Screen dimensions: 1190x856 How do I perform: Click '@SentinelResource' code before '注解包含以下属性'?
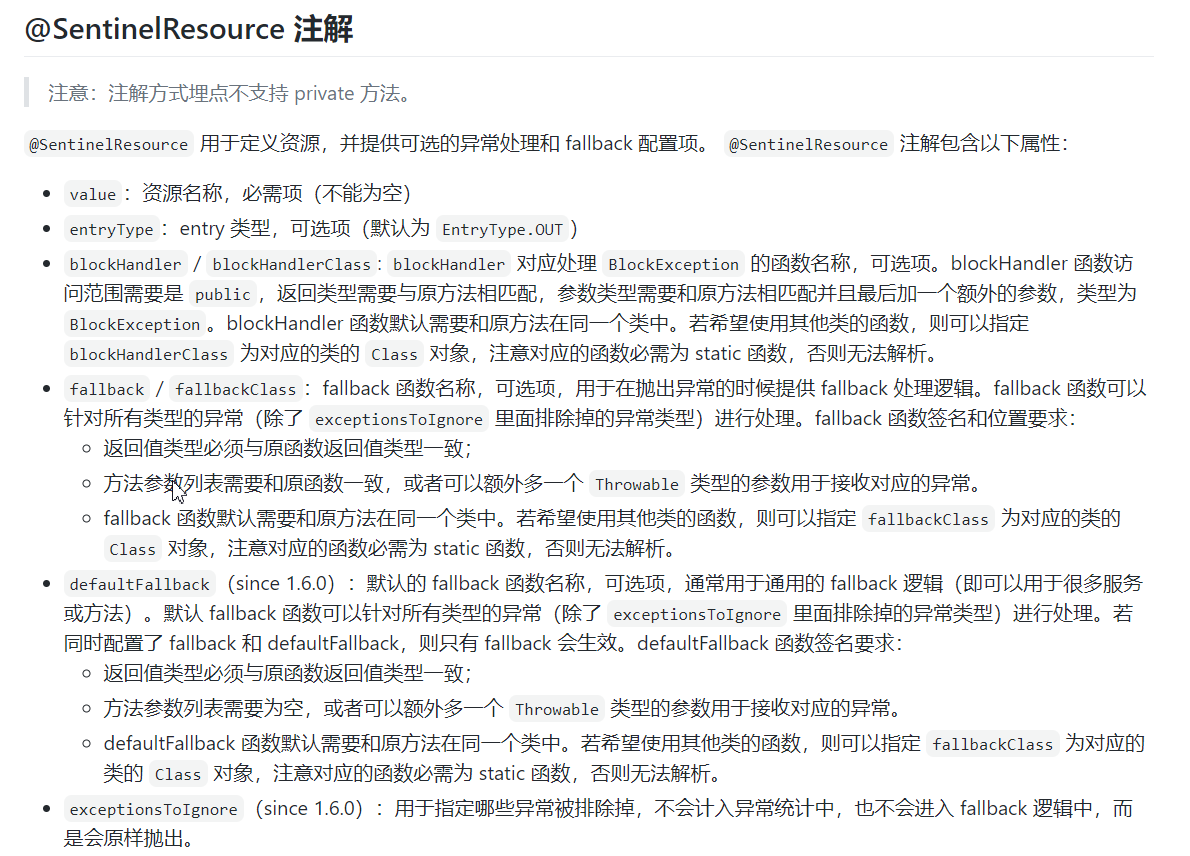[808, 144]
